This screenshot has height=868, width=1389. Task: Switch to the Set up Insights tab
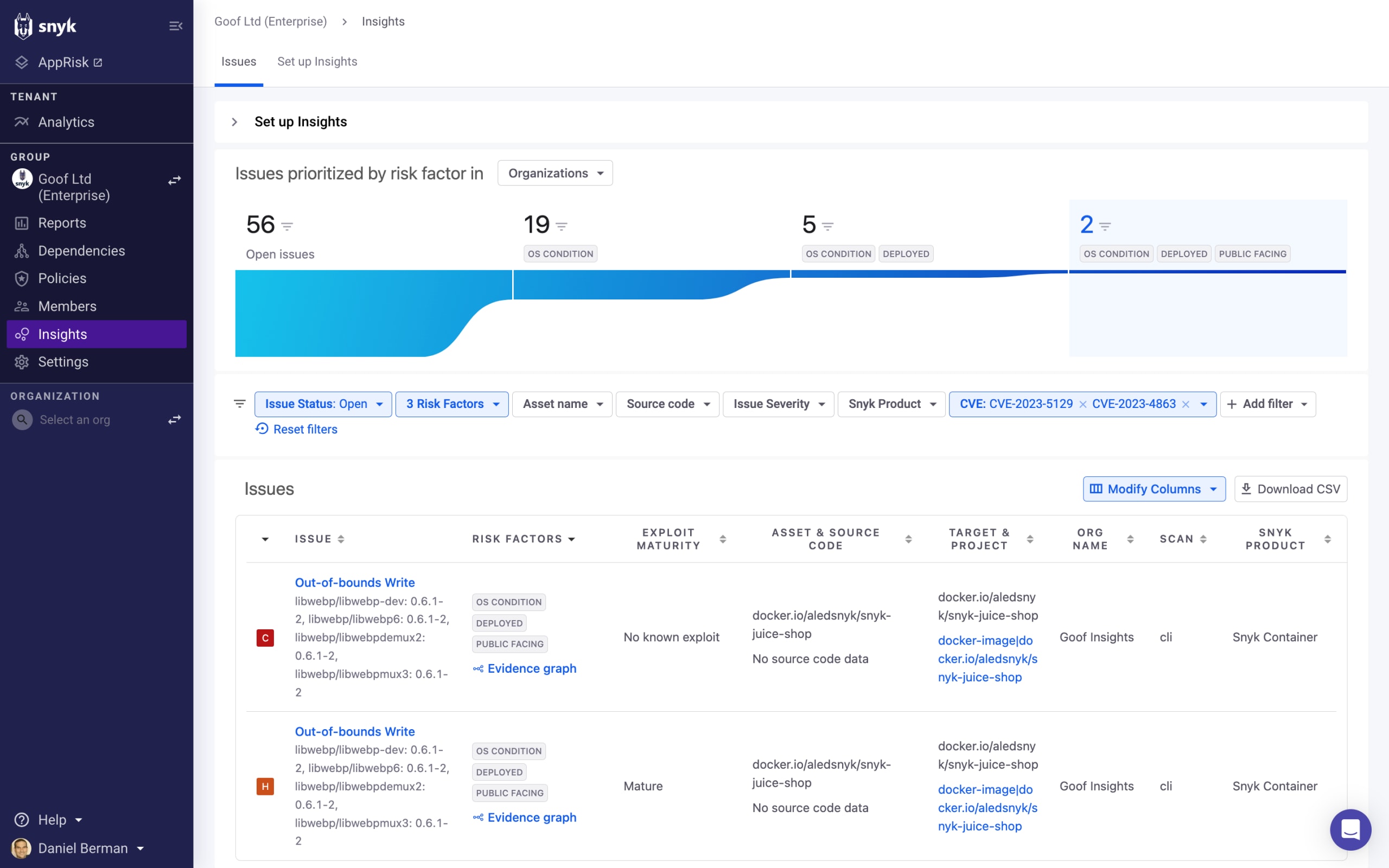click(x=317, y=61)
